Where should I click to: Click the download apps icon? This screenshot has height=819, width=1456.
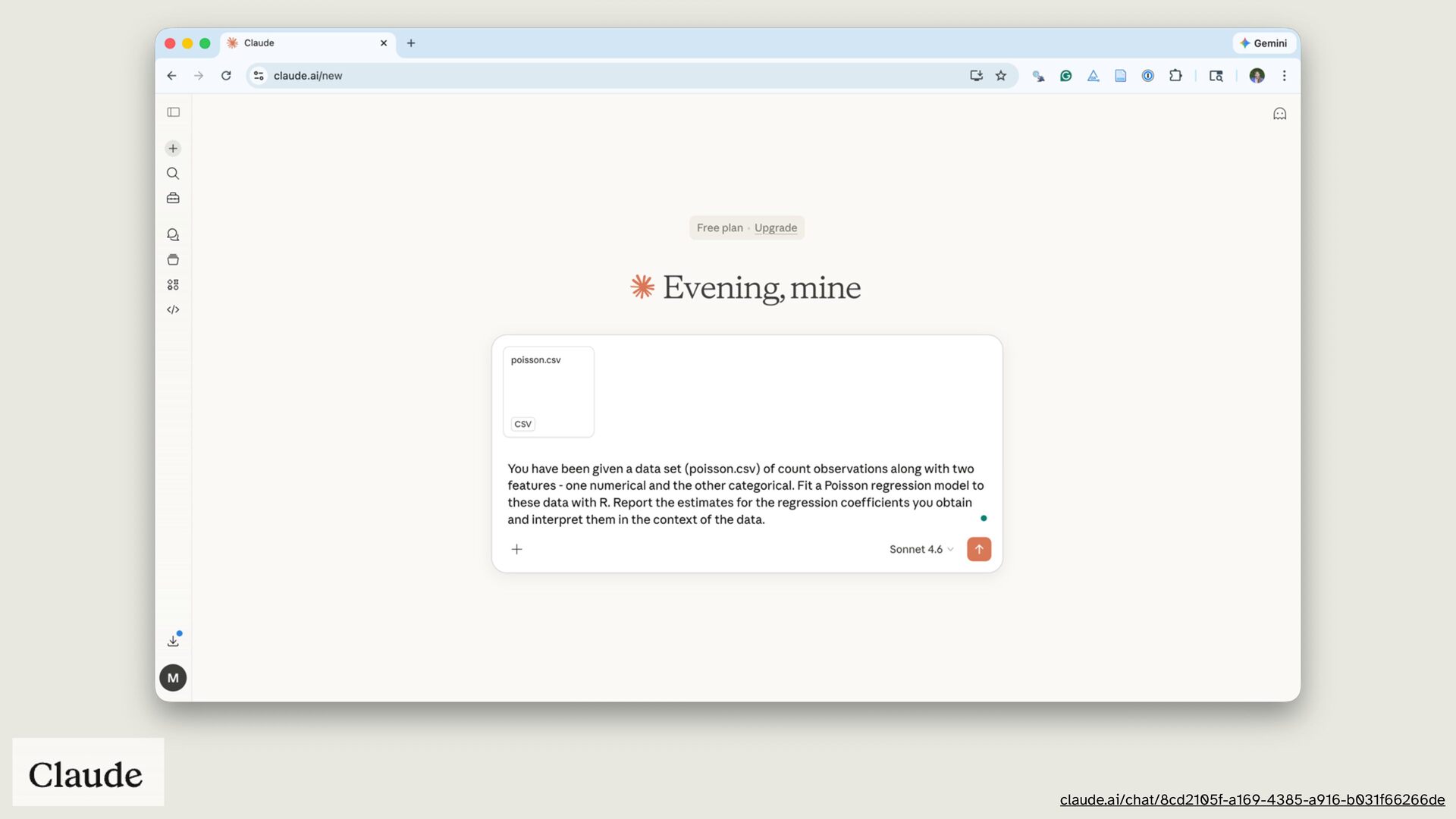(x=173, y=641)
